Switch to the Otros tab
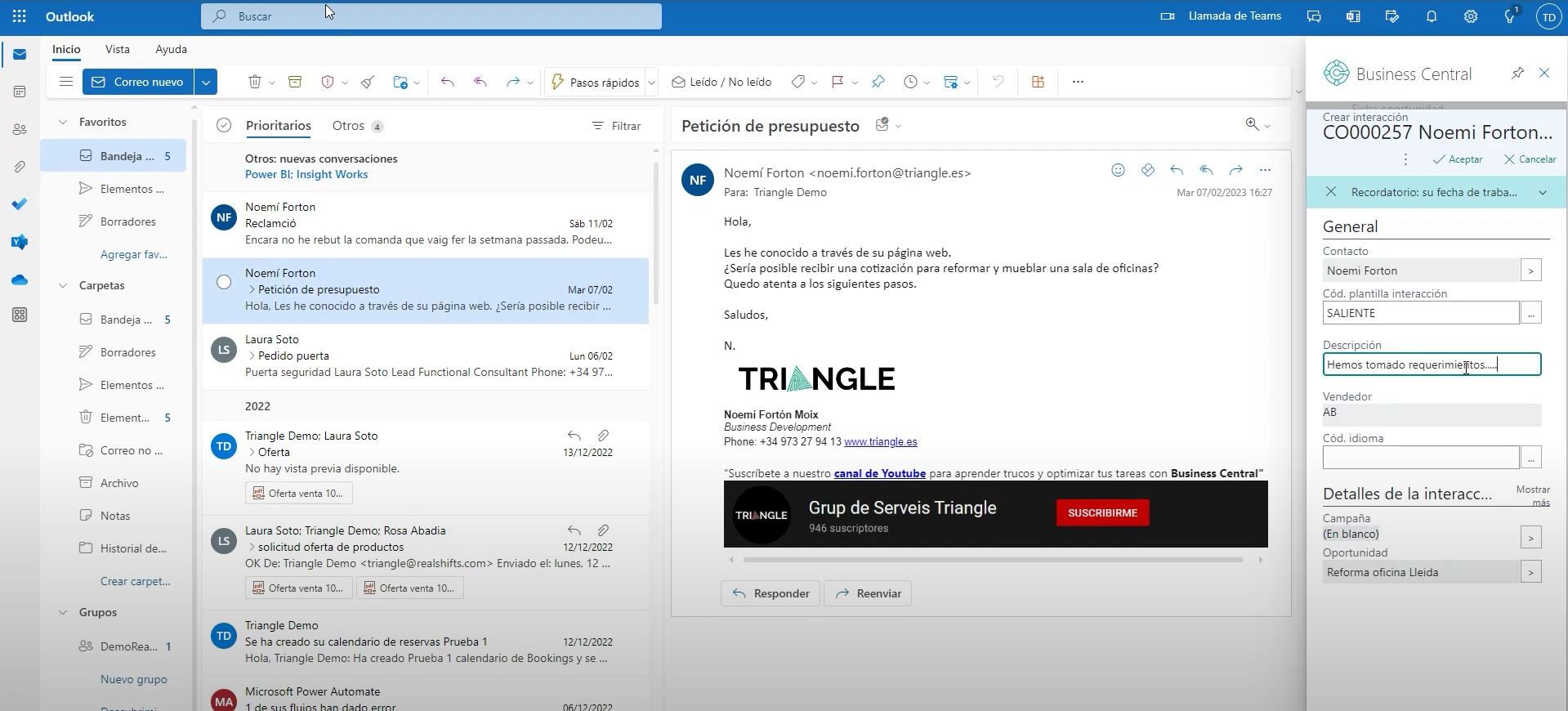This screenshot has height=711, width=1568. point(348,126)
